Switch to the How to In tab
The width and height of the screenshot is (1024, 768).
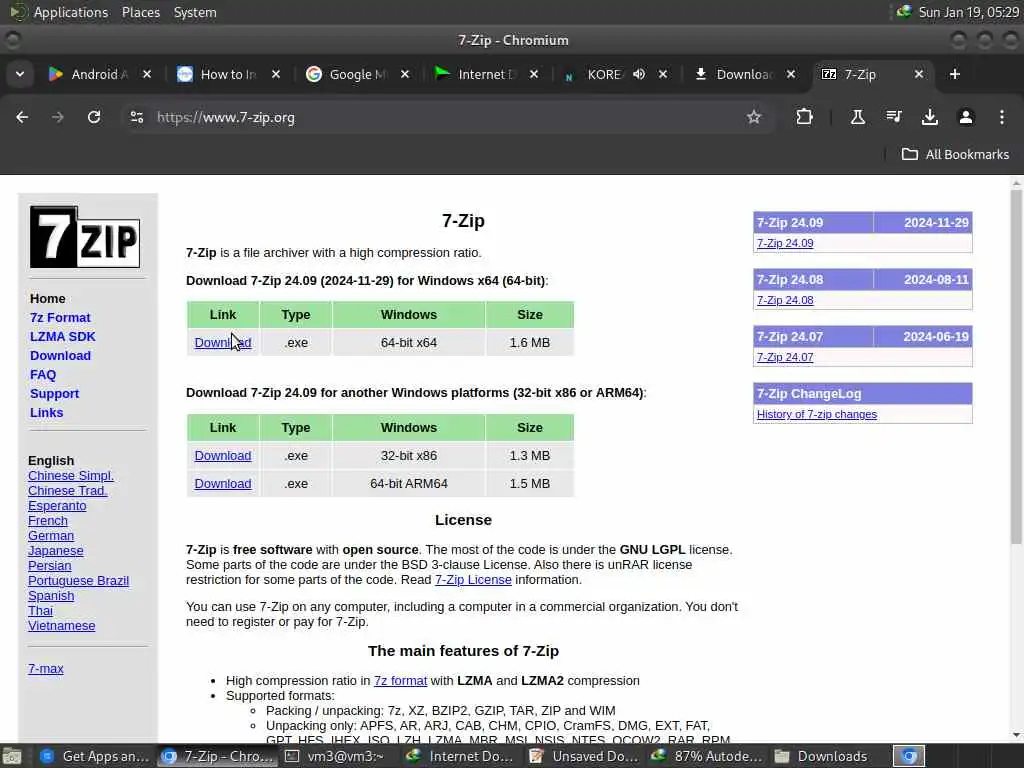pyautogui.click(x=229, y=74)
